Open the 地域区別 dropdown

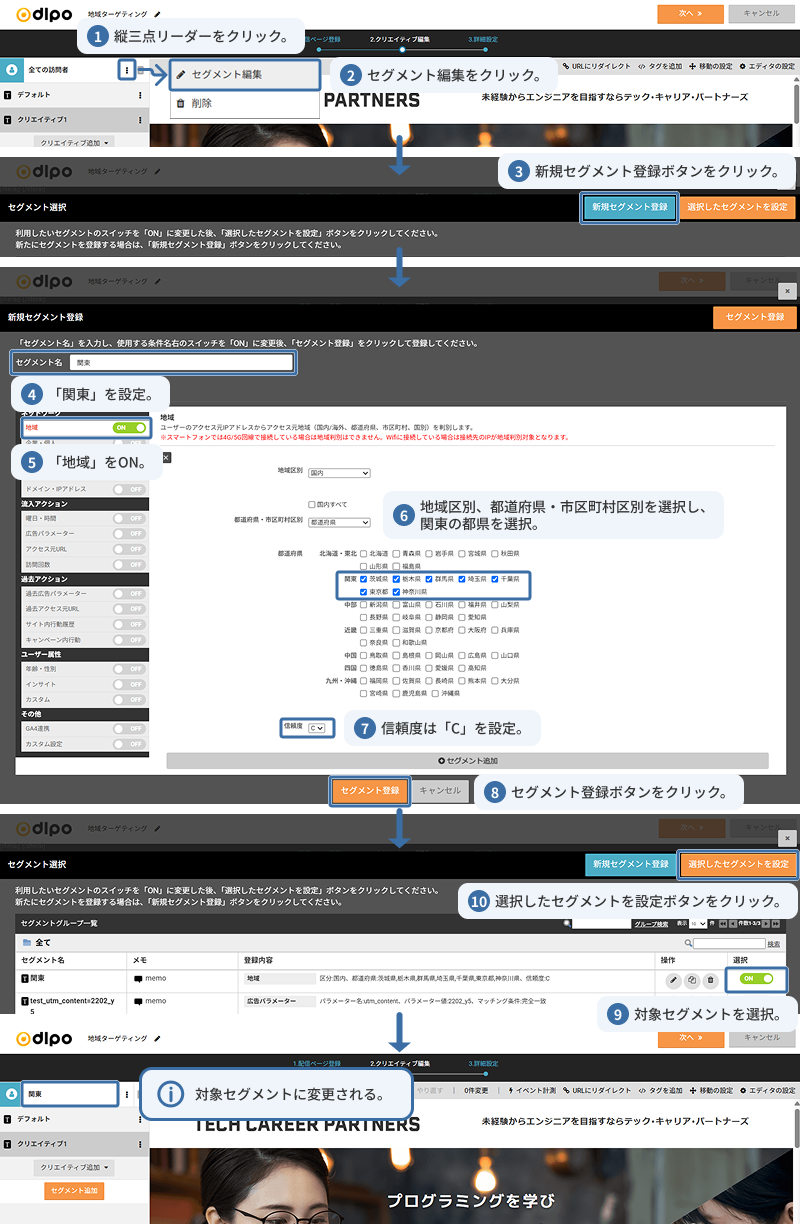click(x=339, y=473)
